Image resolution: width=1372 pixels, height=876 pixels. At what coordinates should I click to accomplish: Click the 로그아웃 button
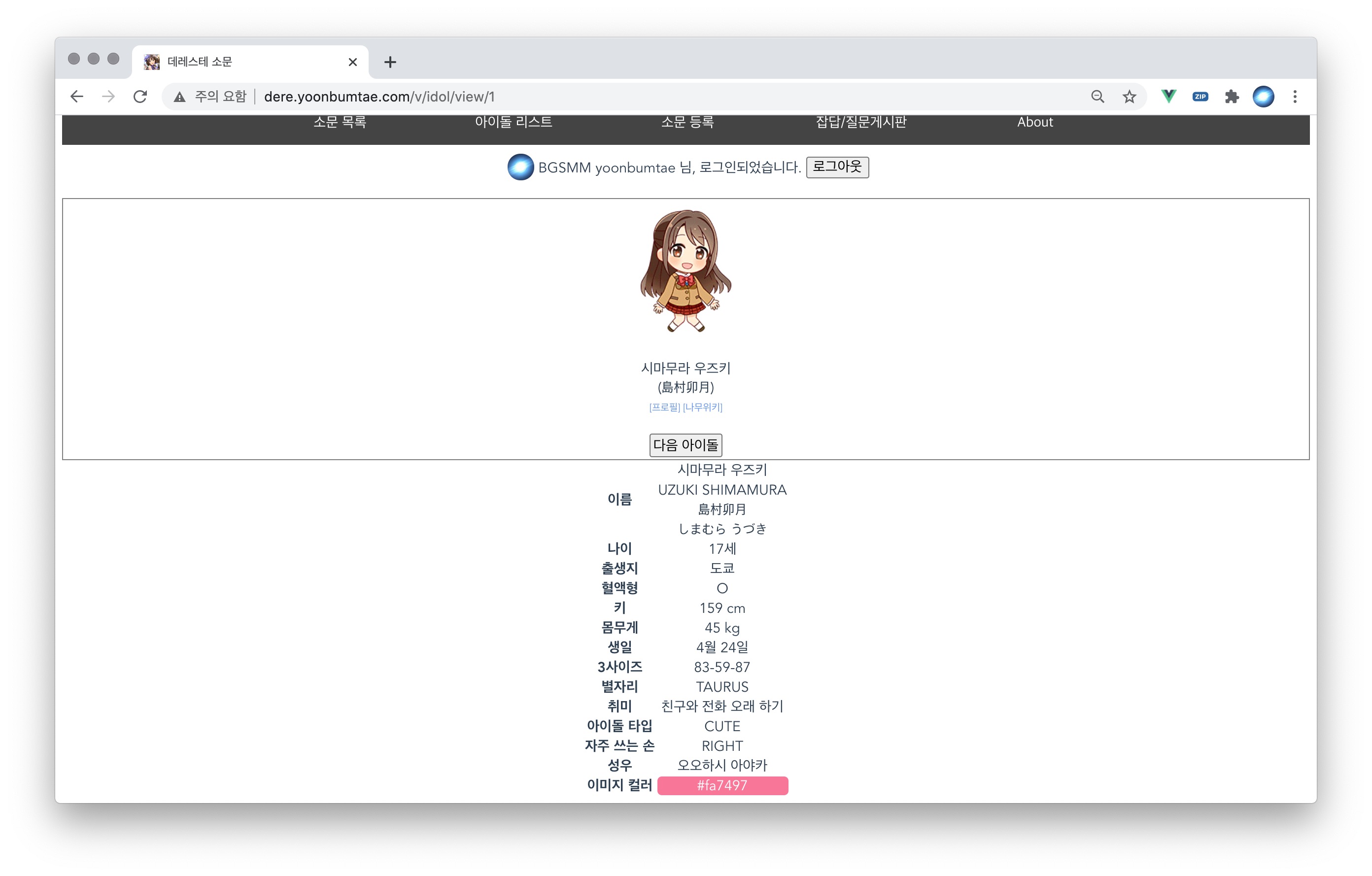tap(836, 167)
